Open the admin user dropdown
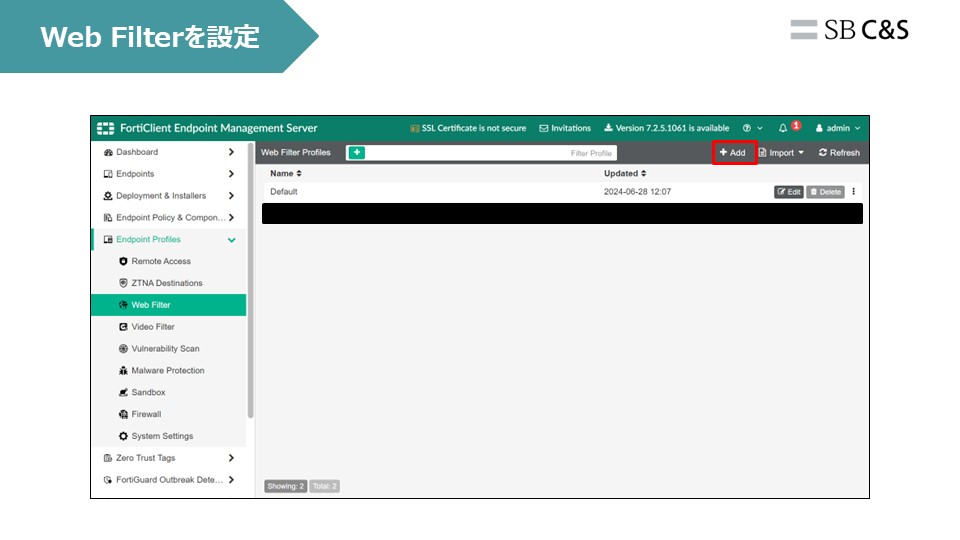960x540 pixels. pos(838,128)
